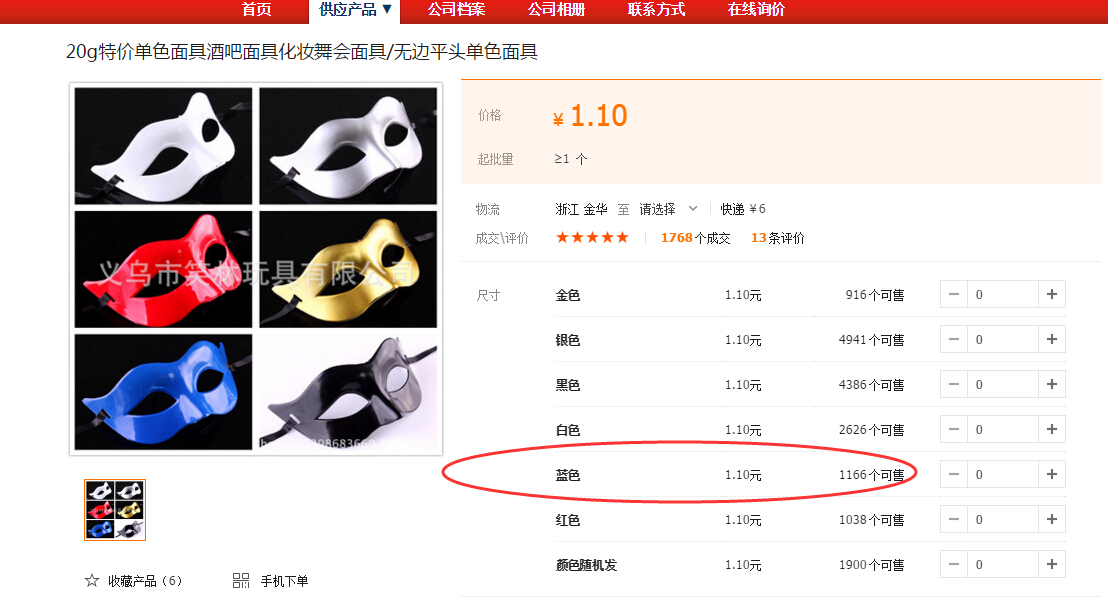Image resolution: width=1108 pixels, height=603 pixels.
Task: Open the 手机下单 QR code icon
Action: [241, 580]
